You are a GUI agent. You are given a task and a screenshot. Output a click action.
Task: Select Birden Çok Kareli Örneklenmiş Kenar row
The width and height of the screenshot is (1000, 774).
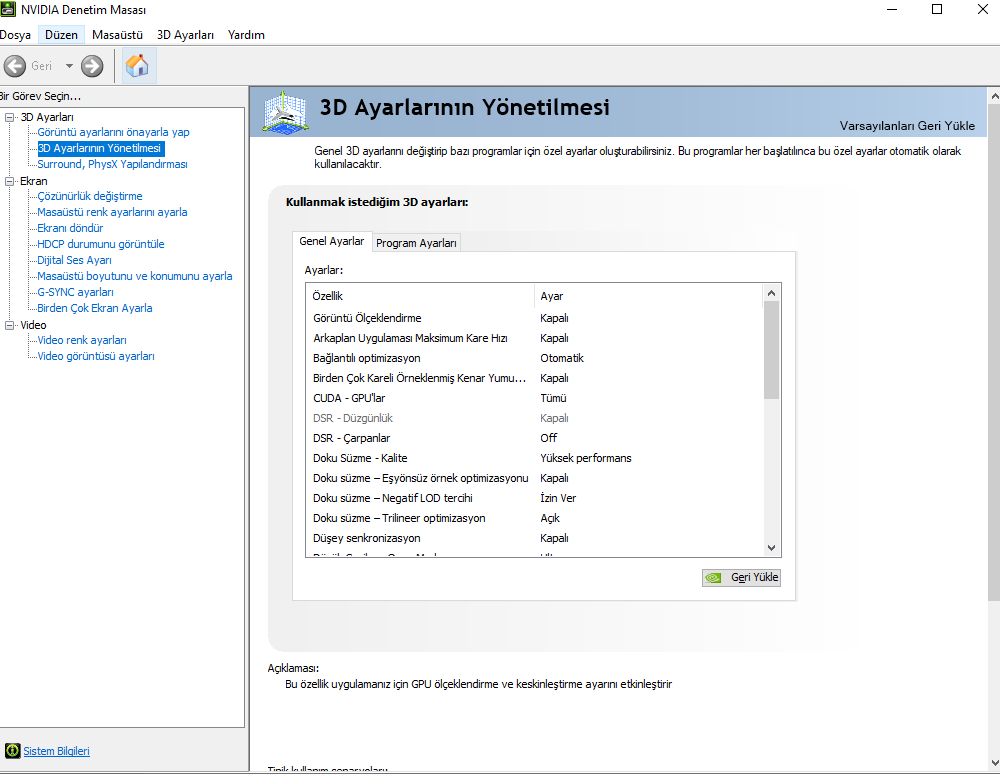(x=534, y=378)
